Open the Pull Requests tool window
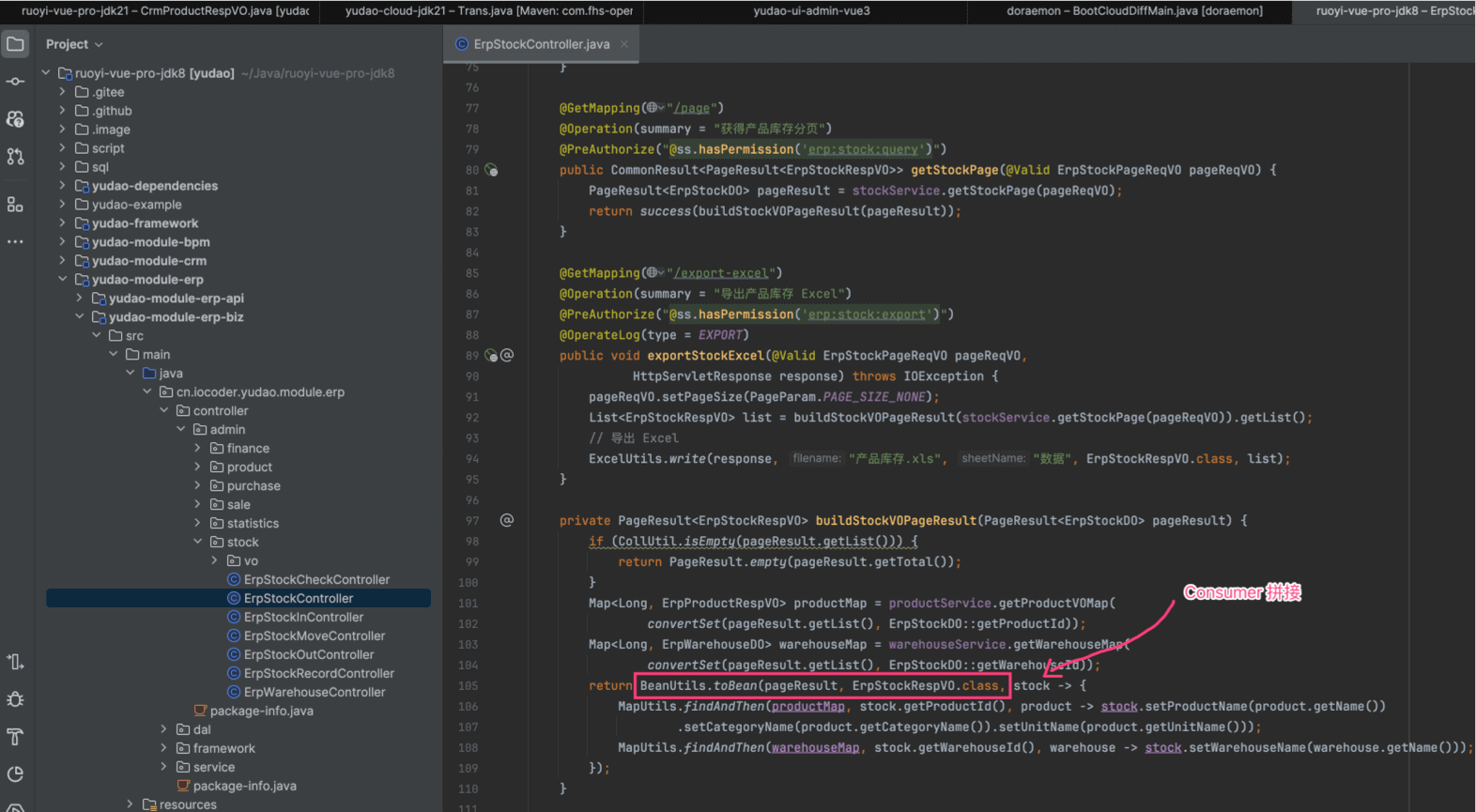 [15, 157]
